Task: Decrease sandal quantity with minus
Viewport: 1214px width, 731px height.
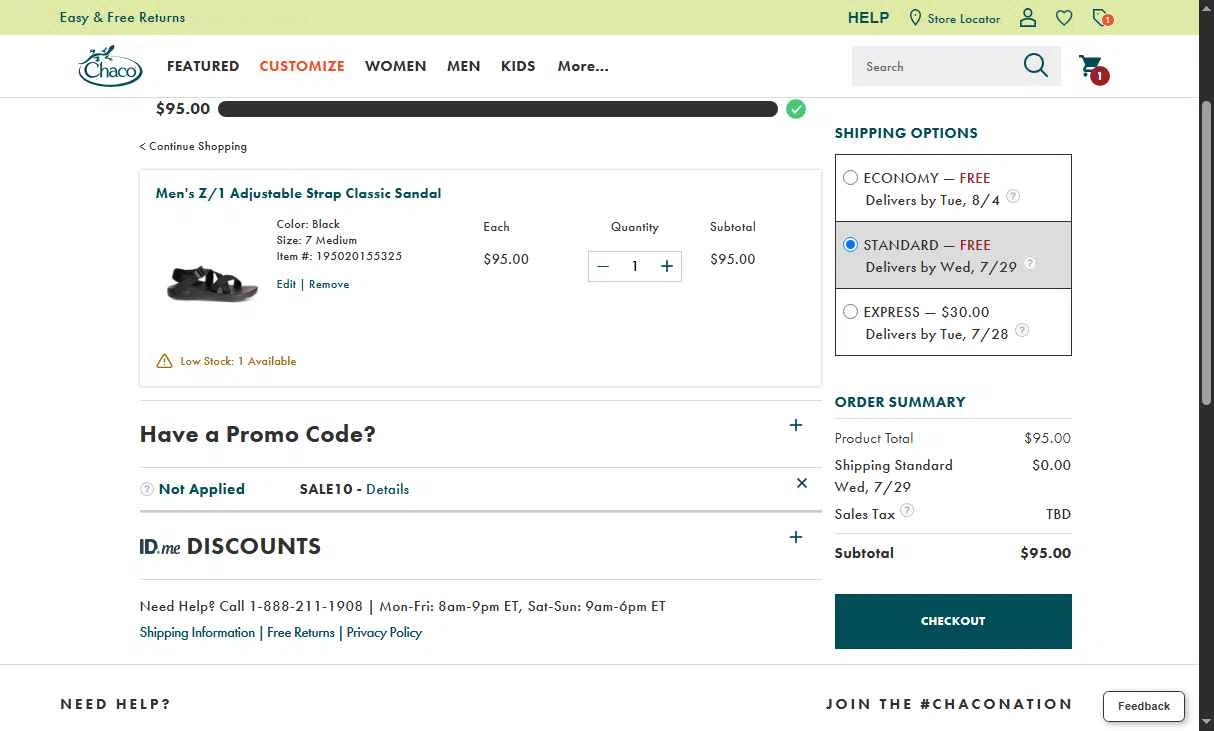Action: click(603, 266)
